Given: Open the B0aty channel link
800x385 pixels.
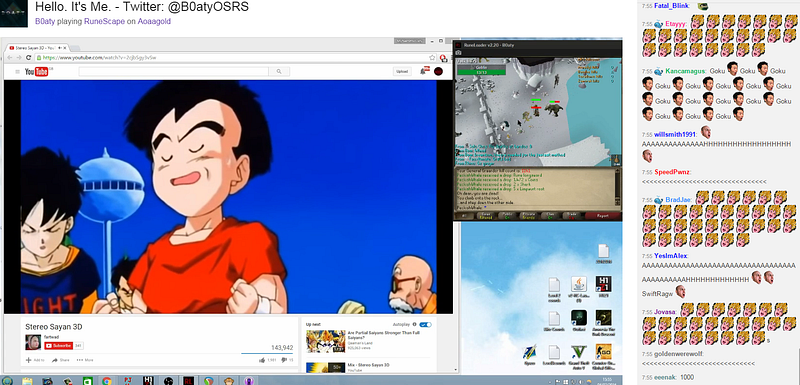Looking at the screenshot, I should (45, 21).
